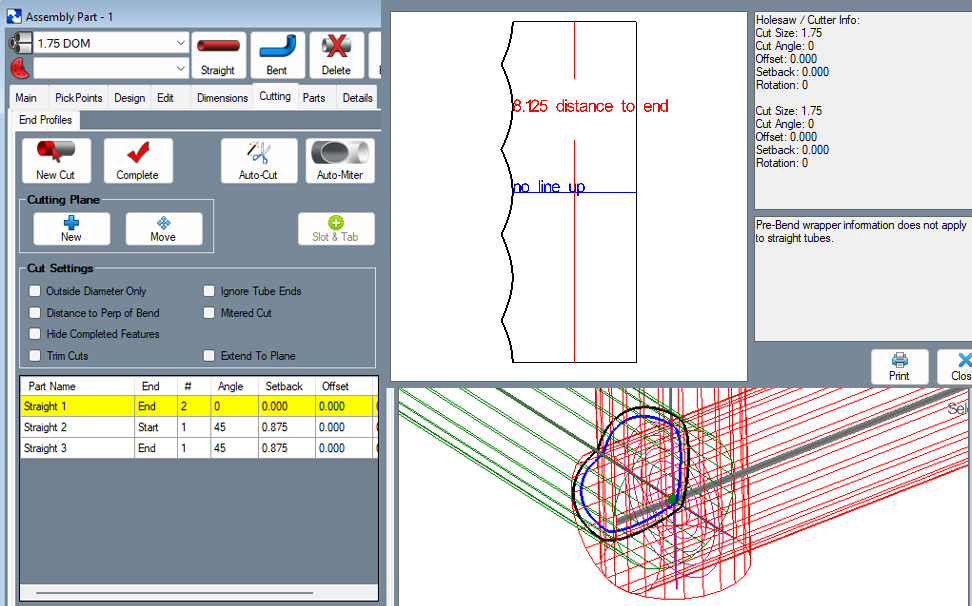
Task: Enable the Trim Cuts option
Action: (x=35, y=355)
